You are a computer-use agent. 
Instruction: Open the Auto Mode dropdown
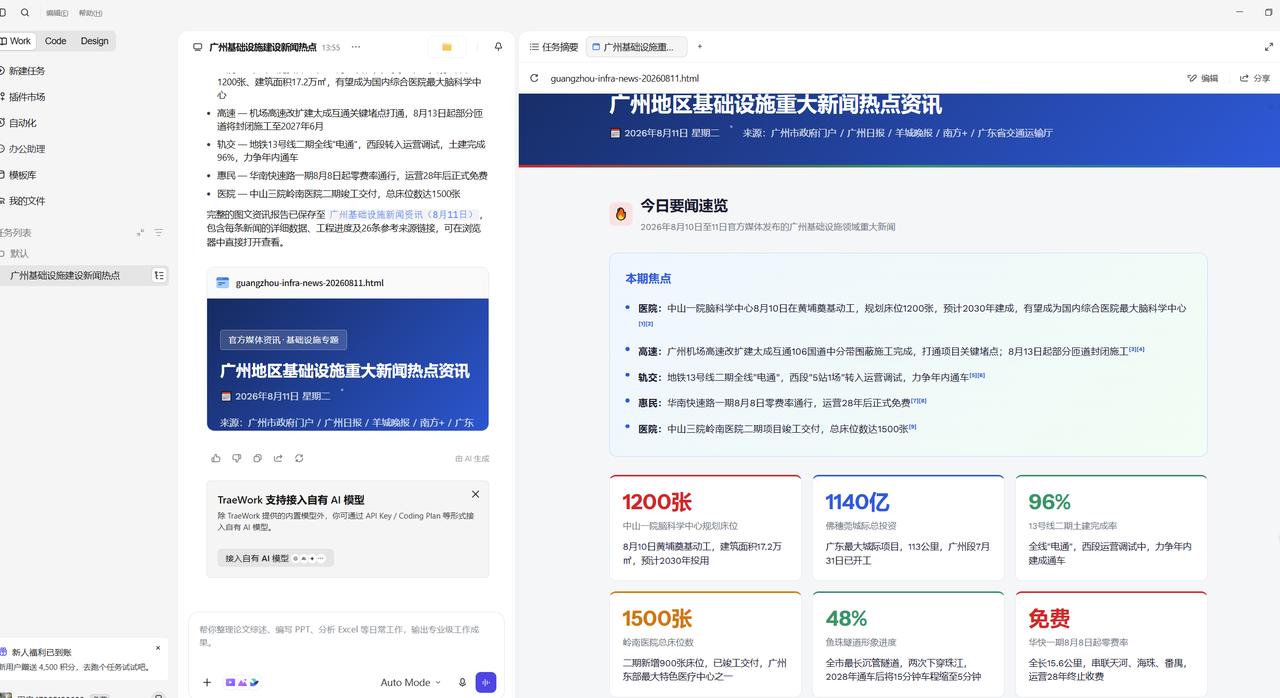[410, 682]
